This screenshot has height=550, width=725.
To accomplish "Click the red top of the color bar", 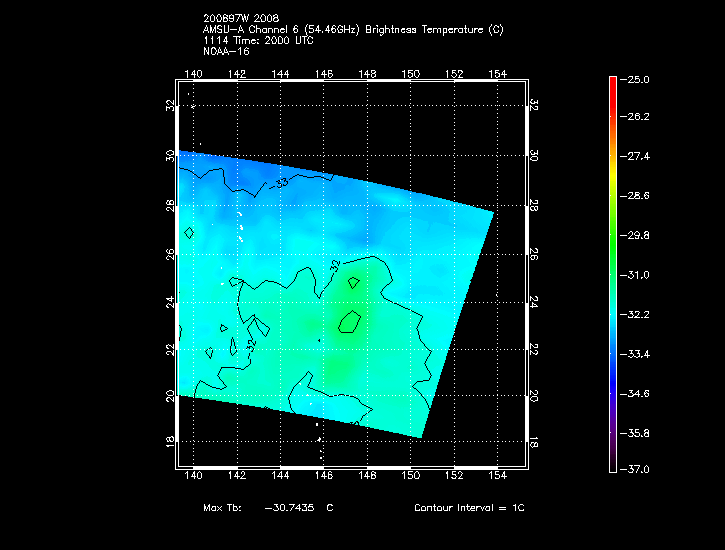I will 612,84.
